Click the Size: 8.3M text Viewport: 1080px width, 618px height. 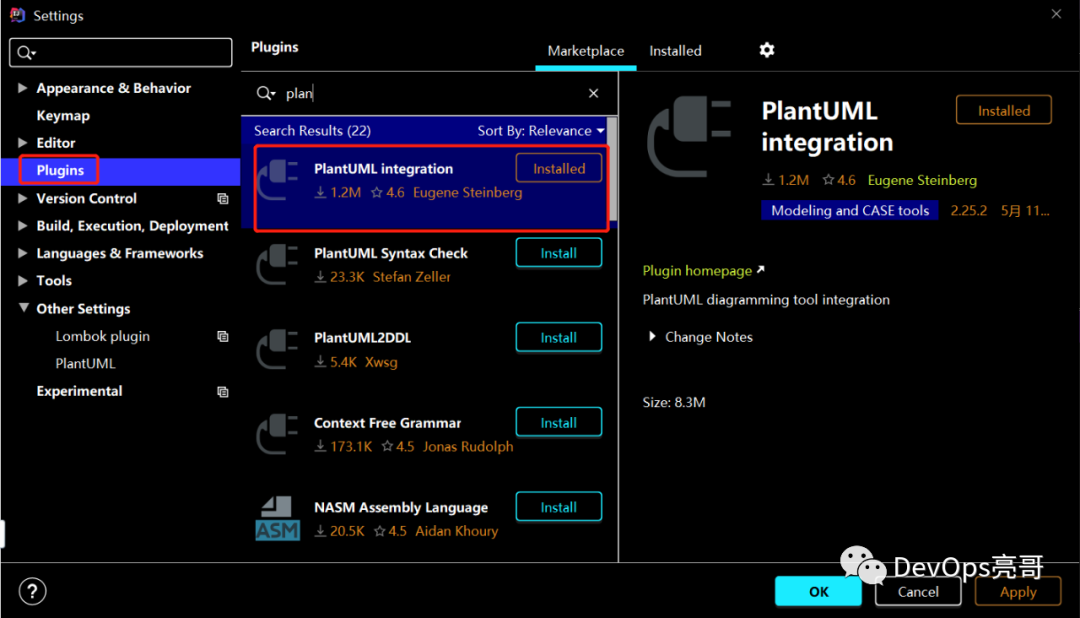click(674, 402)
